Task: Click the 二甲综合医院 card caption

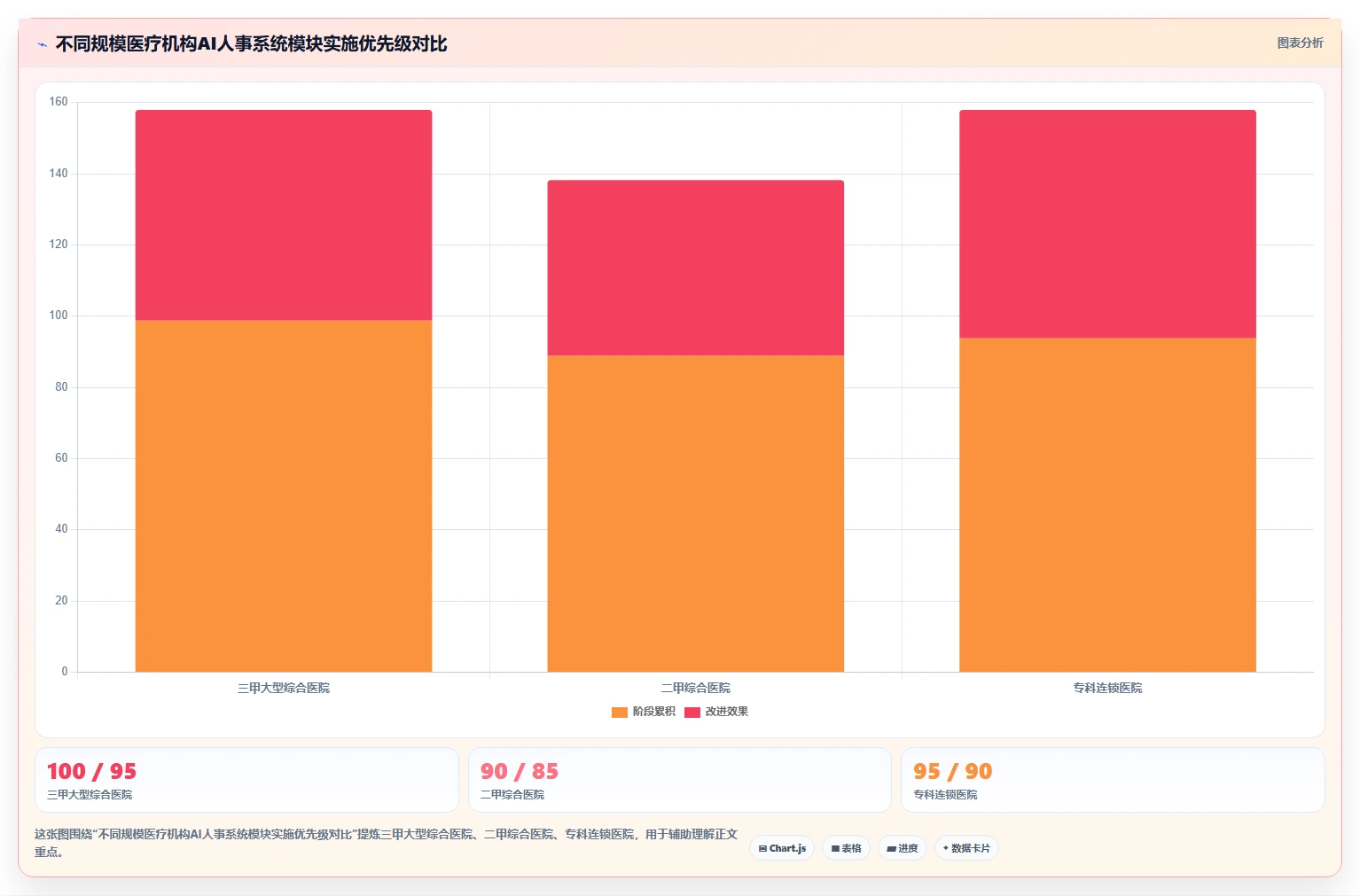Action: click(512, 795)
